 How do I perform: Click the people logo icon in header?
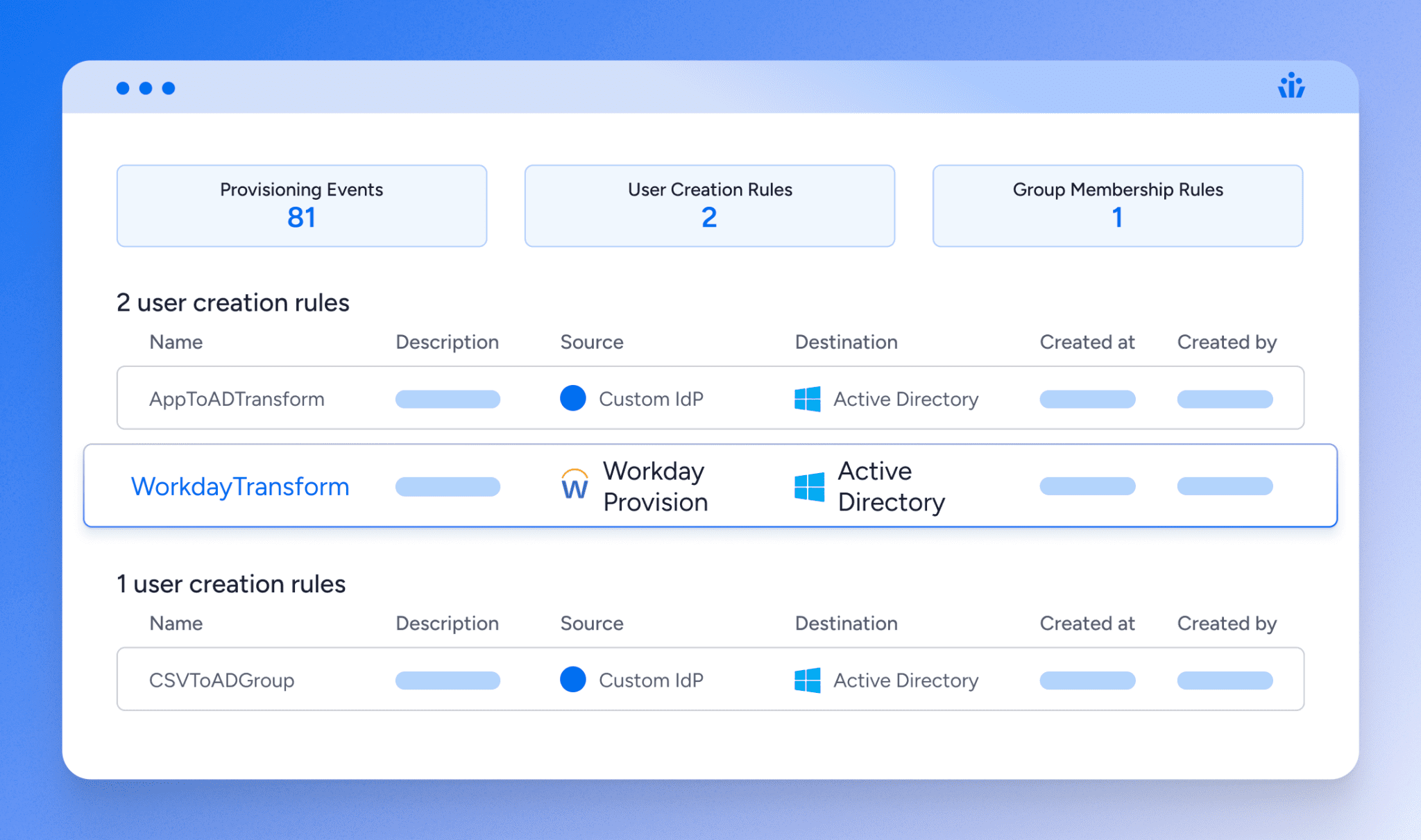click(1291, 87)
